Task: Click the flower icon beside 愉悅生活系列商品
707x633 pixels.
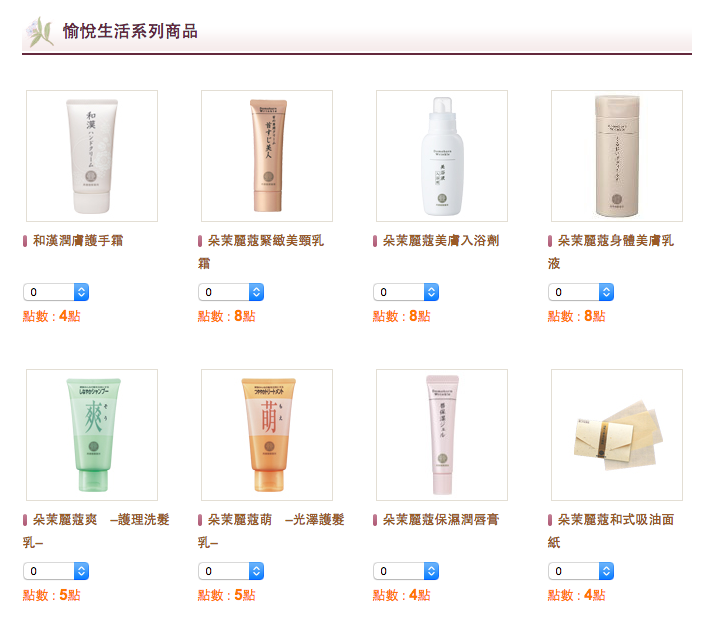Action: click(x=41, y=32)
